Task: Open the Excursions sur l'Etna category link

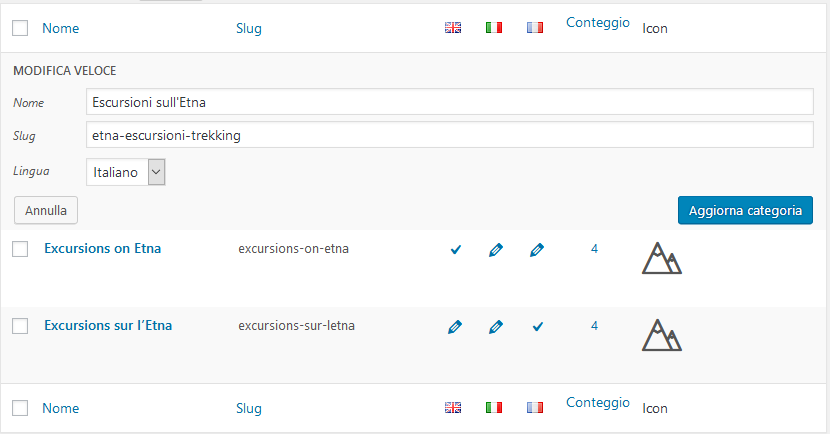Action: 108,326
